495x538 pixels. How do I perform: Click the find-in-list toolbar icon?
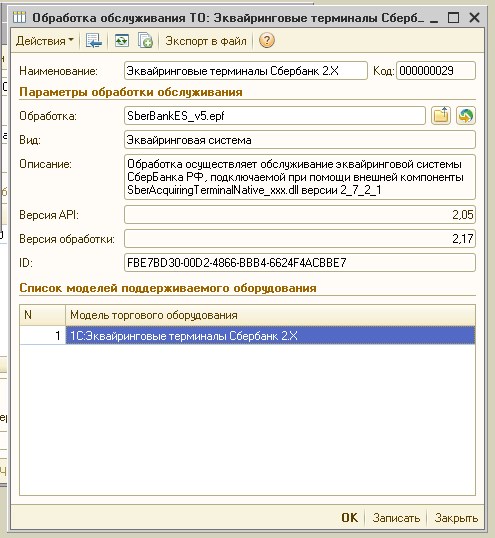(94, 41)
